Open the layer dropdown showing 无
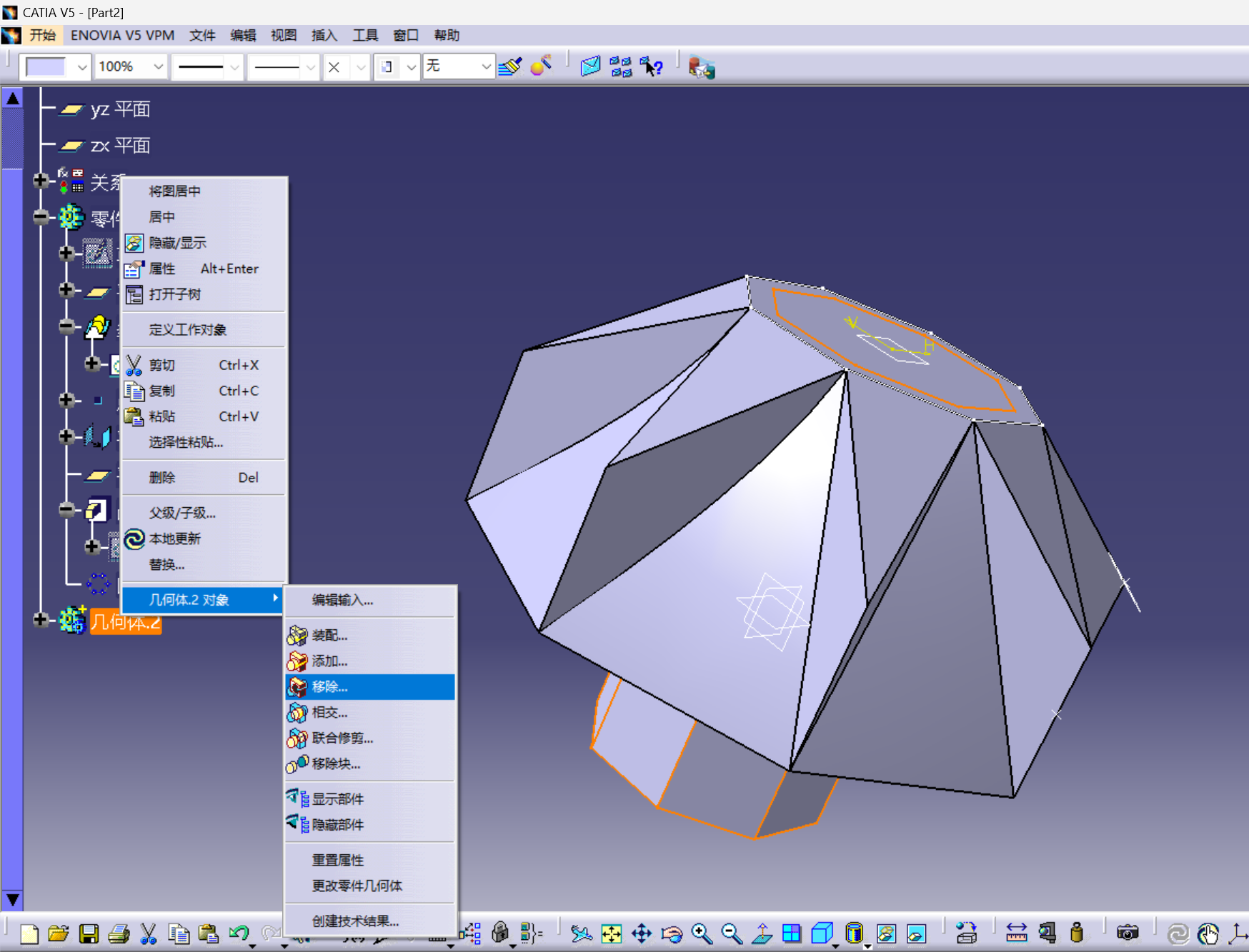 click(x=486, y=67)
